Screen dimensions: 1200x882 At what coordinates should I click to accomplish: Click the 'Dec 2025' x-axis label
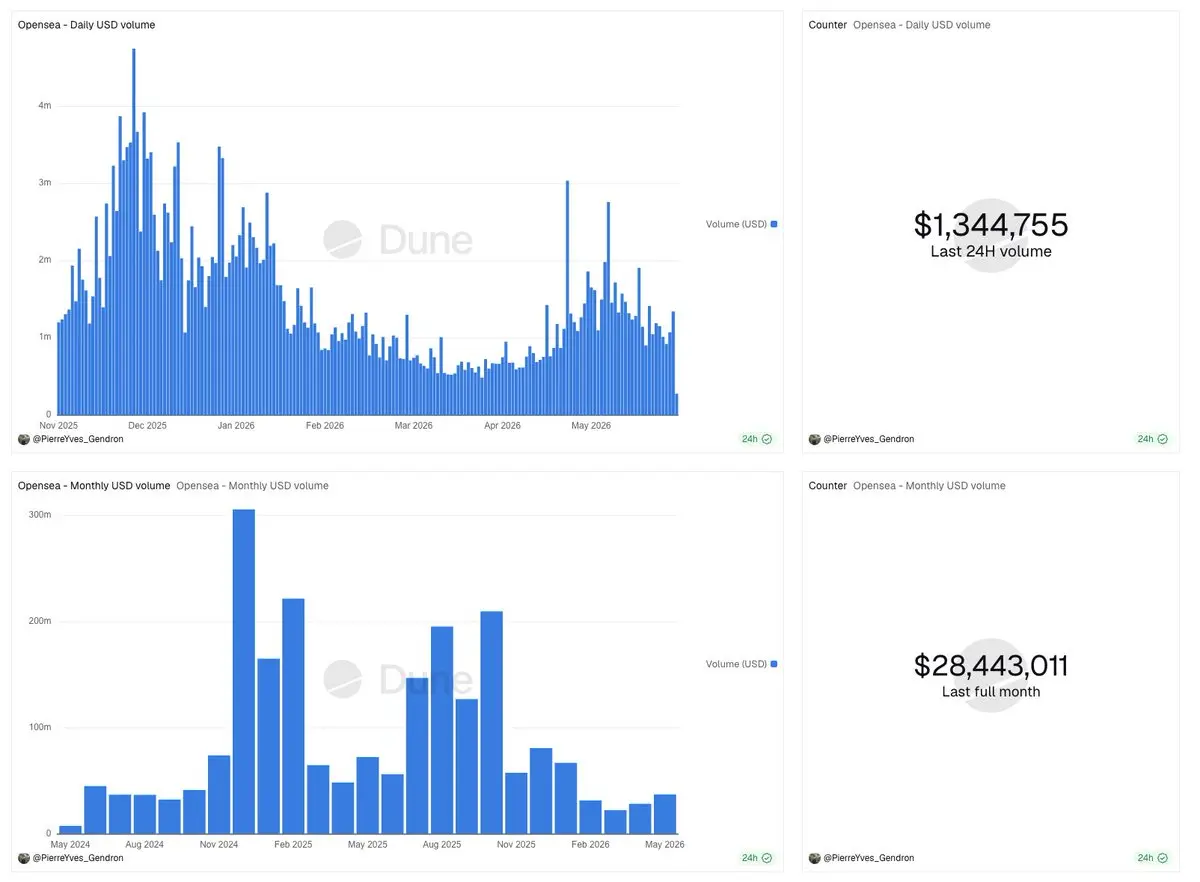pos(148,426)
